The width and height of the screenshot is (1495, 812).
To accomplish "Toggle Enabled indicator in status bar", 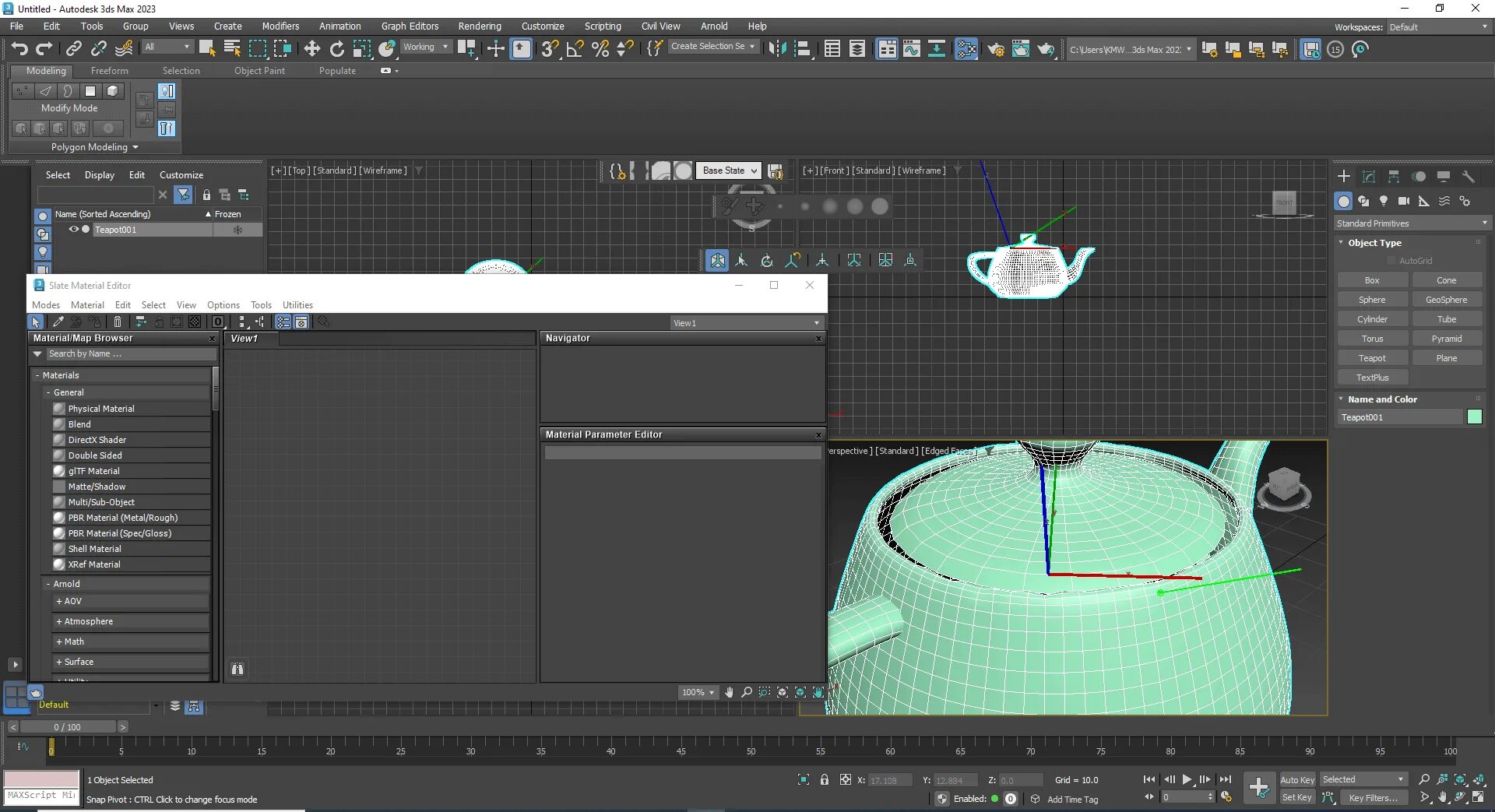I will click(x=994, y=799).
